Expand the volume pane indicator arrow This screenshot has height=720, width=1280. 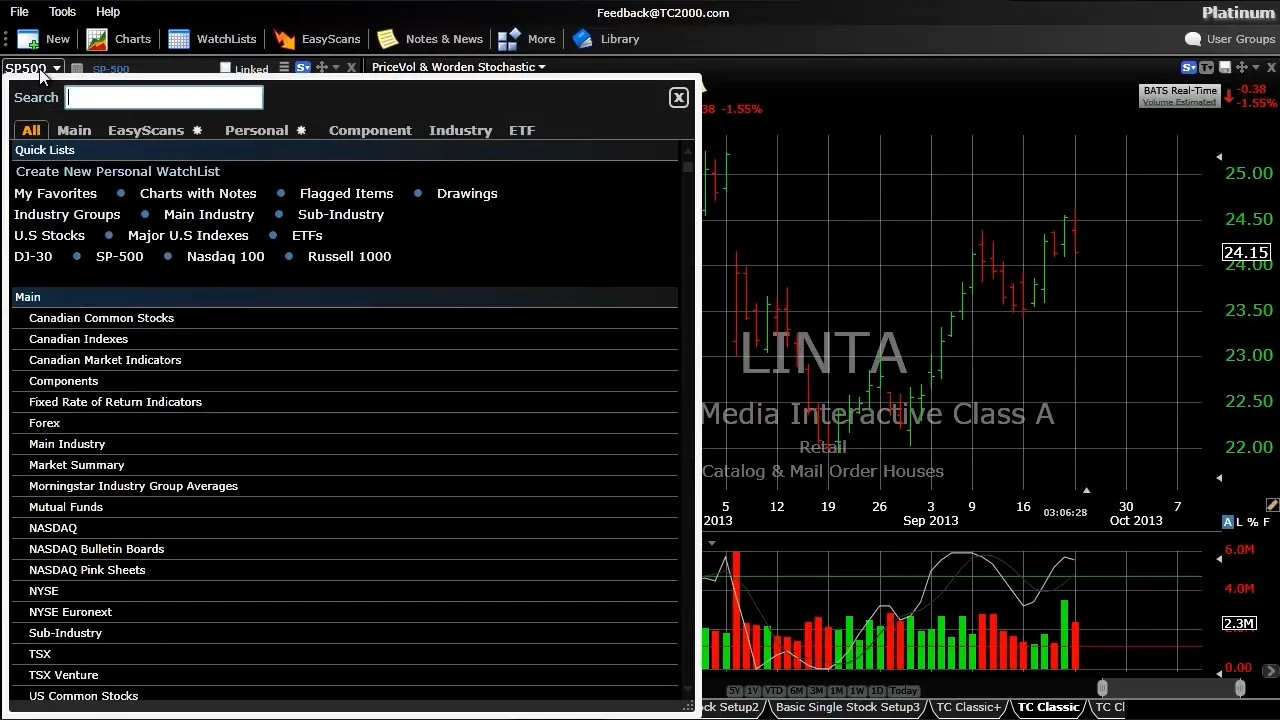click(x=712, y=543)
